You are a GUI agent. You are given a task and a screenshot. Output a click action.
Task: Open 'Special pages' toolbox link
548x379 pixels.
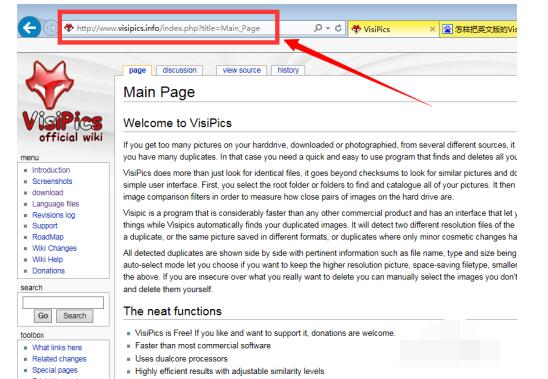tap(55, 370)
